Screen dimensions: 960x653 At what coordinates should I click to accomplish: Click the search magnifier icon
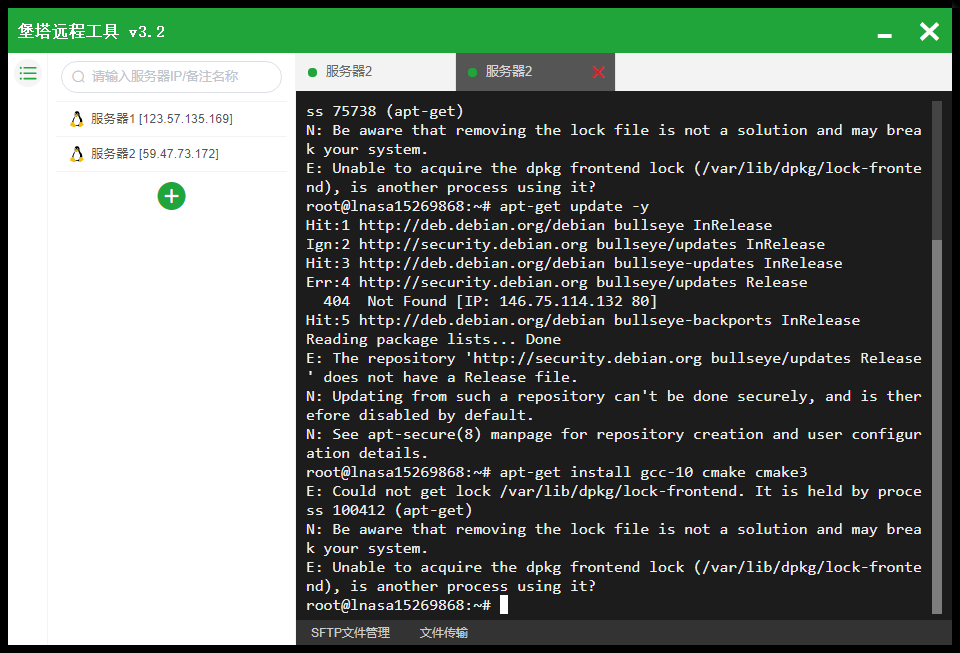78,76
